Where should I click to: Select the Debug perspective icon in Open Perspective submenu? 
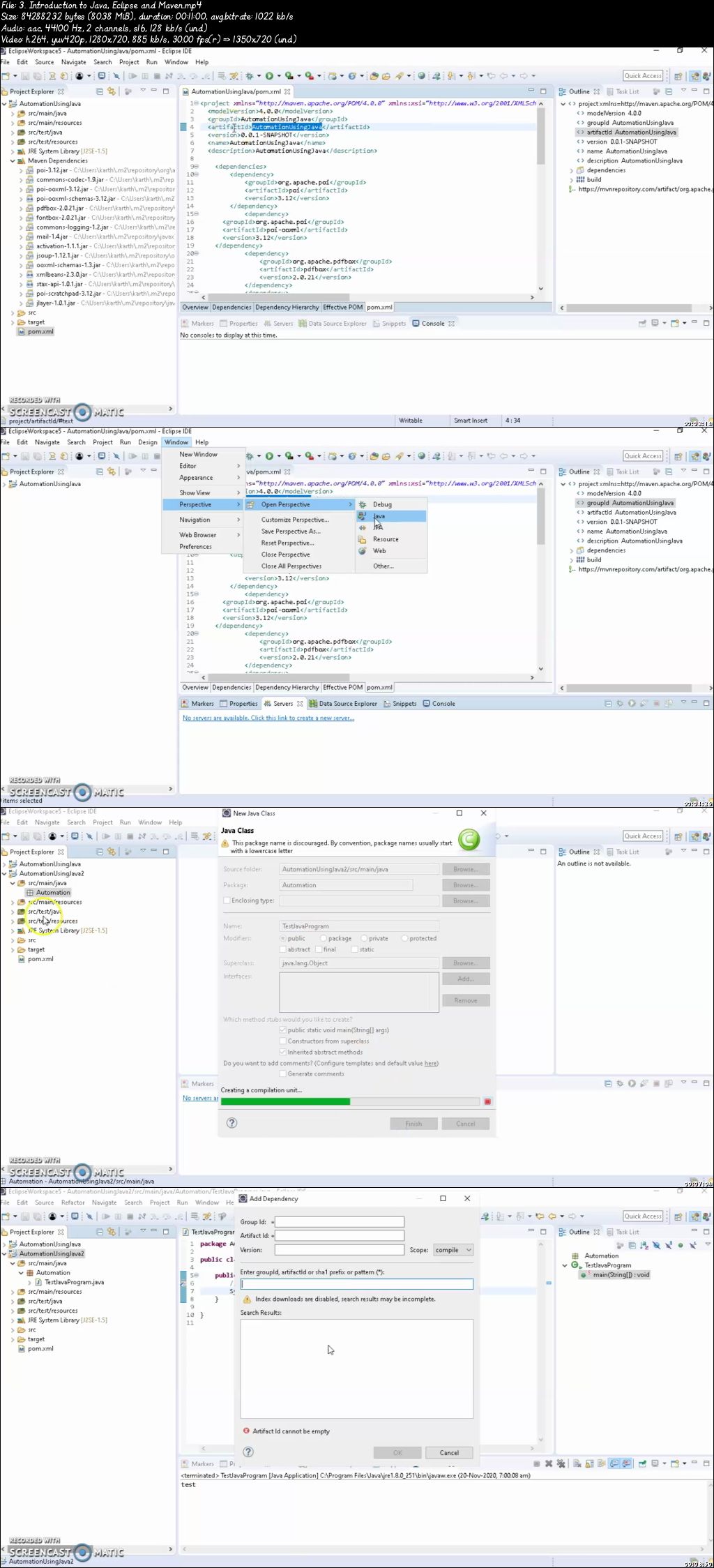363,504
